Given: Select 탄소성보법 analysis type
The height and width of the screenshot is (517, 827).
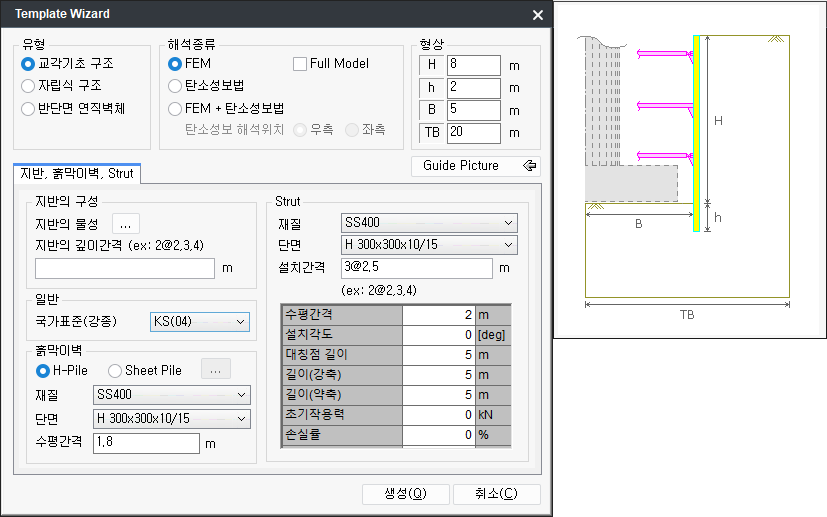Looking at the screenshot, I should click(175, 86).
